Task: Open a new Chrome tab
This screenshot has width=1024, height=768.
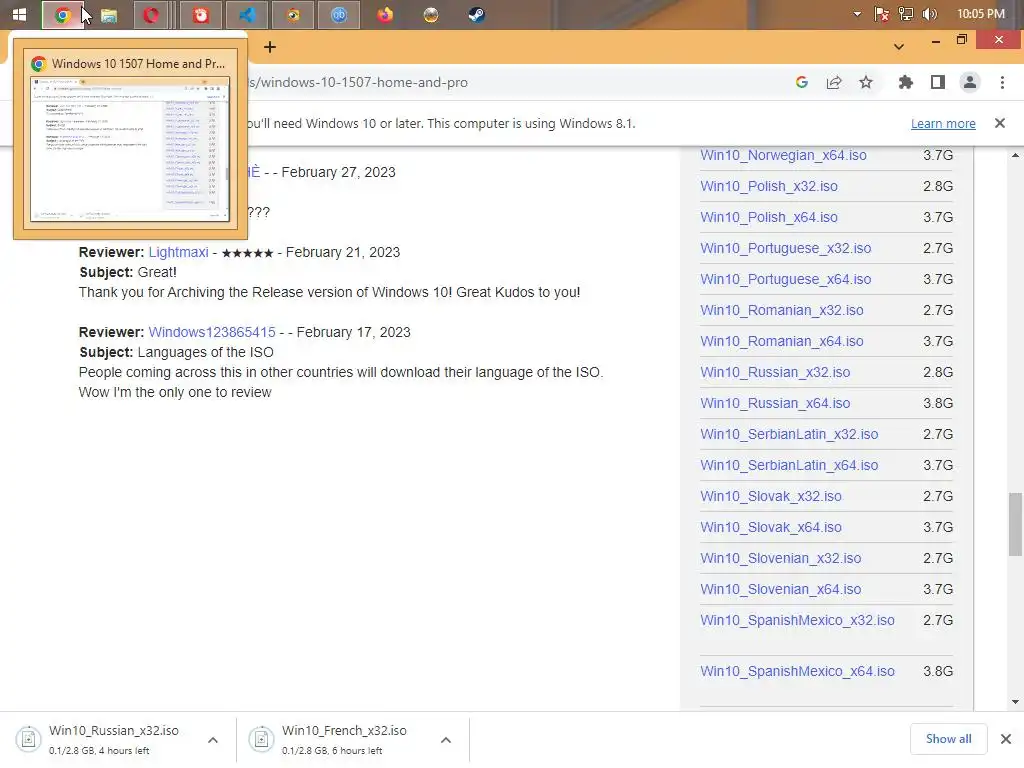Action: 270,47
